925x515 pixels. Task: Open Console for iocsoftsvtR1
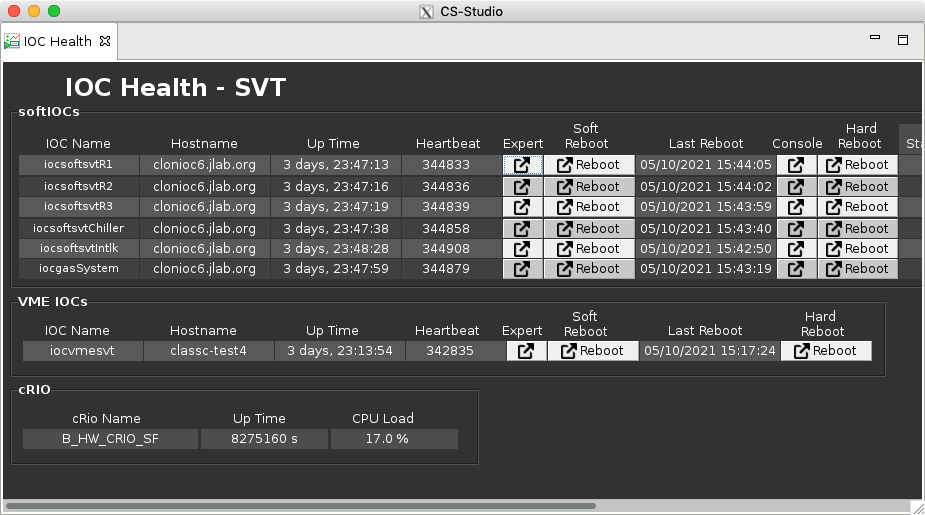pyautogui.click(x=795, y=165)
